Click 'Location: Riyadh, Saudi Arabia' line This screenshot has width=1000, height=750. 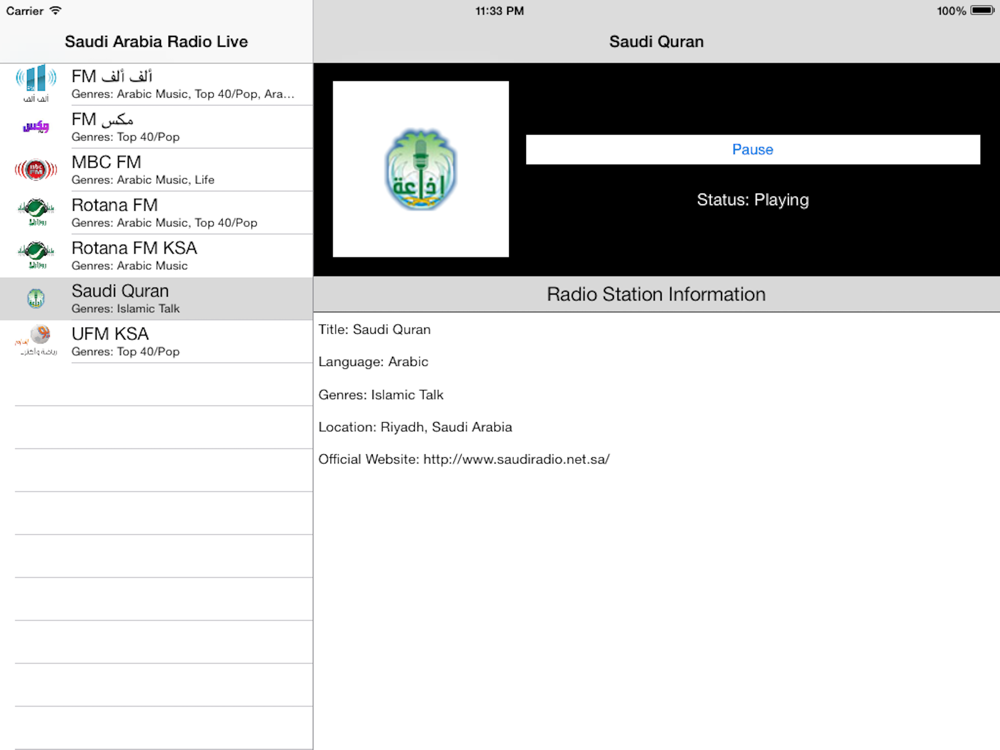click(415, 427)
